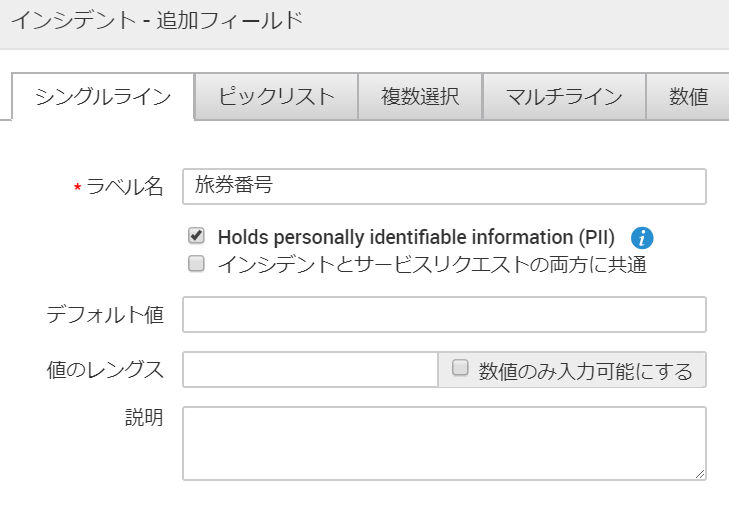The width and height of the screenshot is (729, 510).
Task: Toggle the personally identifiable information checkbox
Action: pos(196,237)
